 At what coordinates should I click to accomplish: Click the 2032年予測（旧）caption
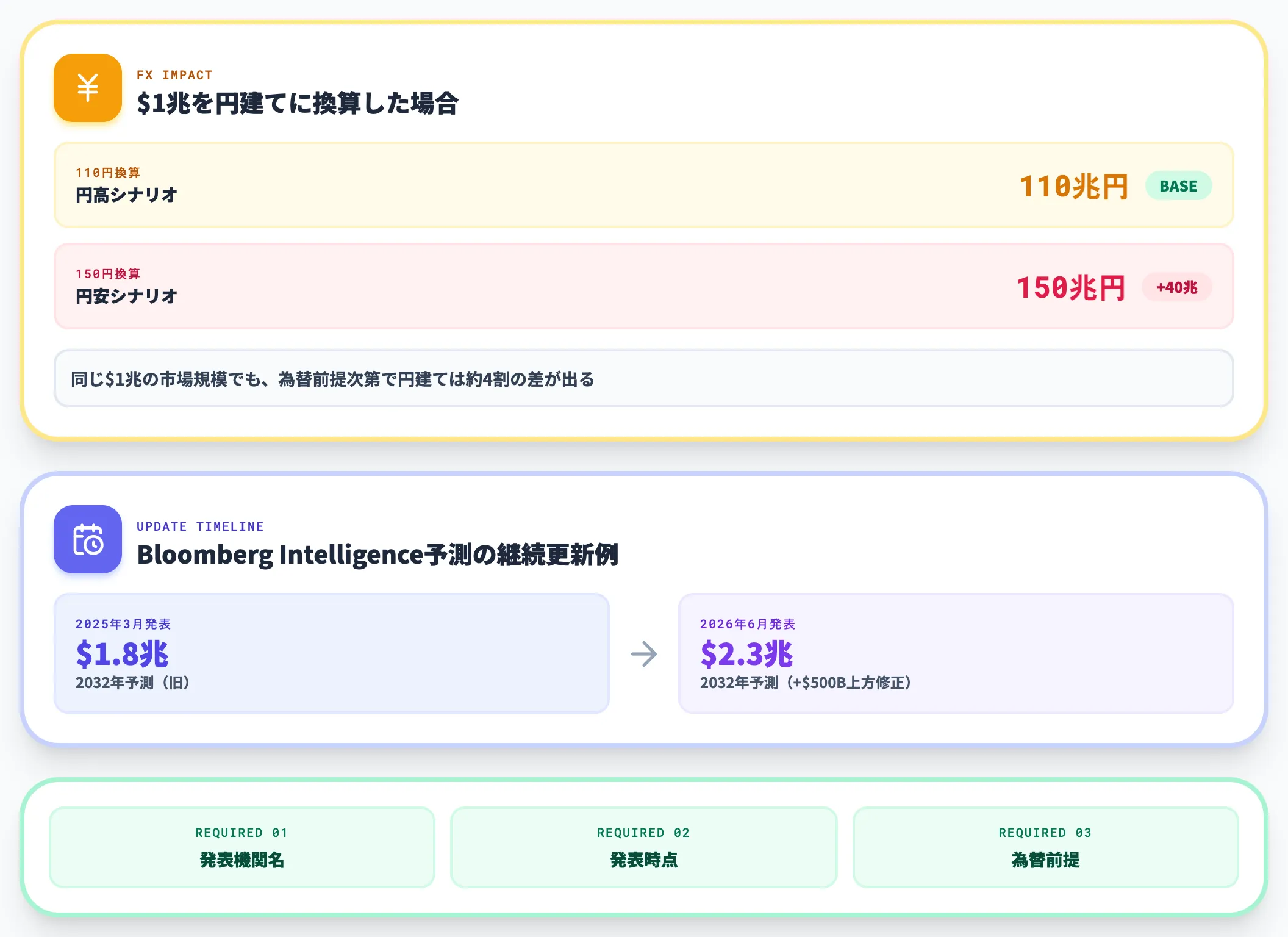coord(133,683)
